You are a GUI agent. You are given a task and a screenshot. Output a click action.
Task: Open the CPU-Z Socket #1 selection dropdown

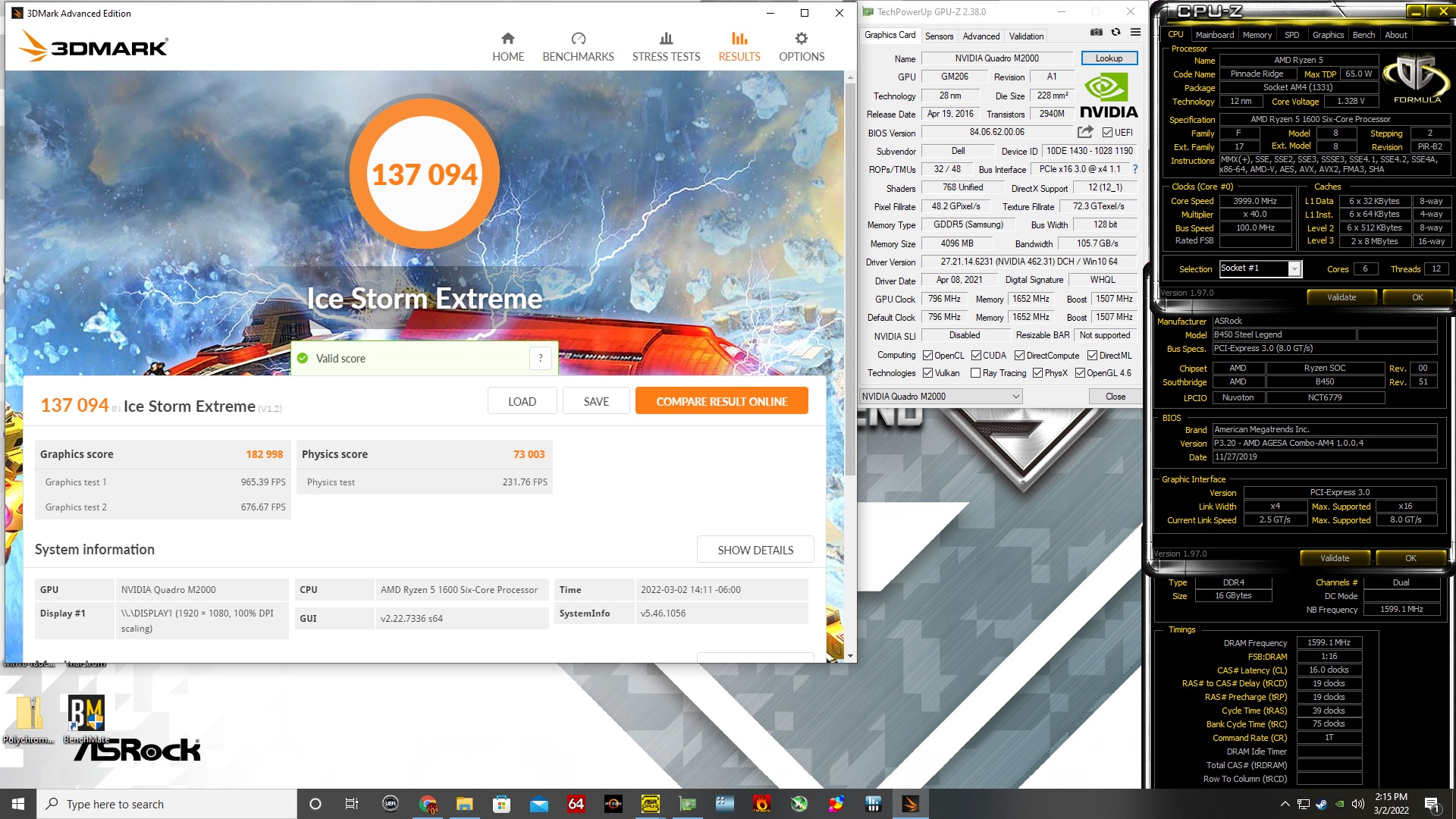1260,268
